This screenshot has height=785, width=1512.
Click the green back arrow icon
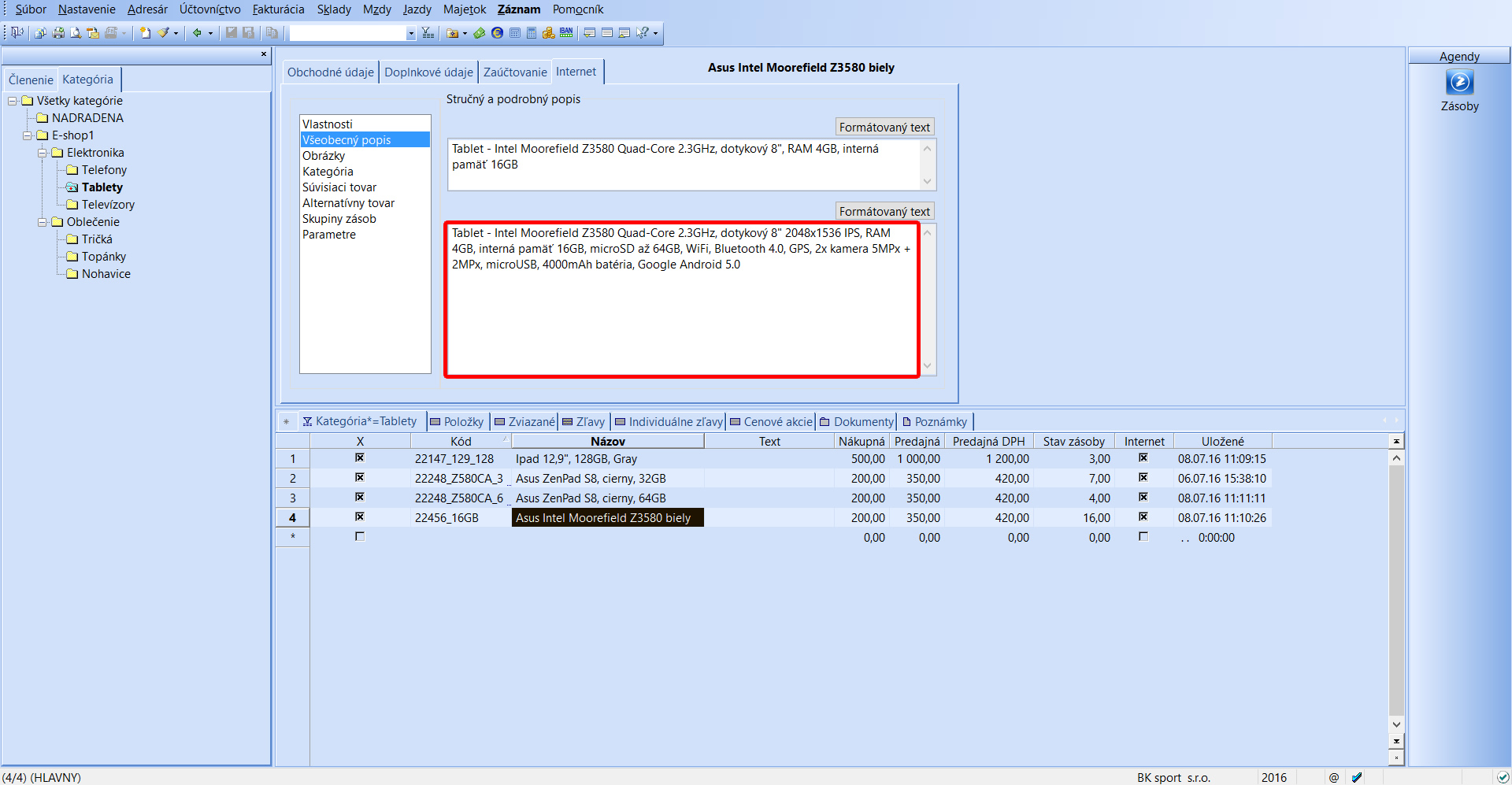(x=197, y=32)
